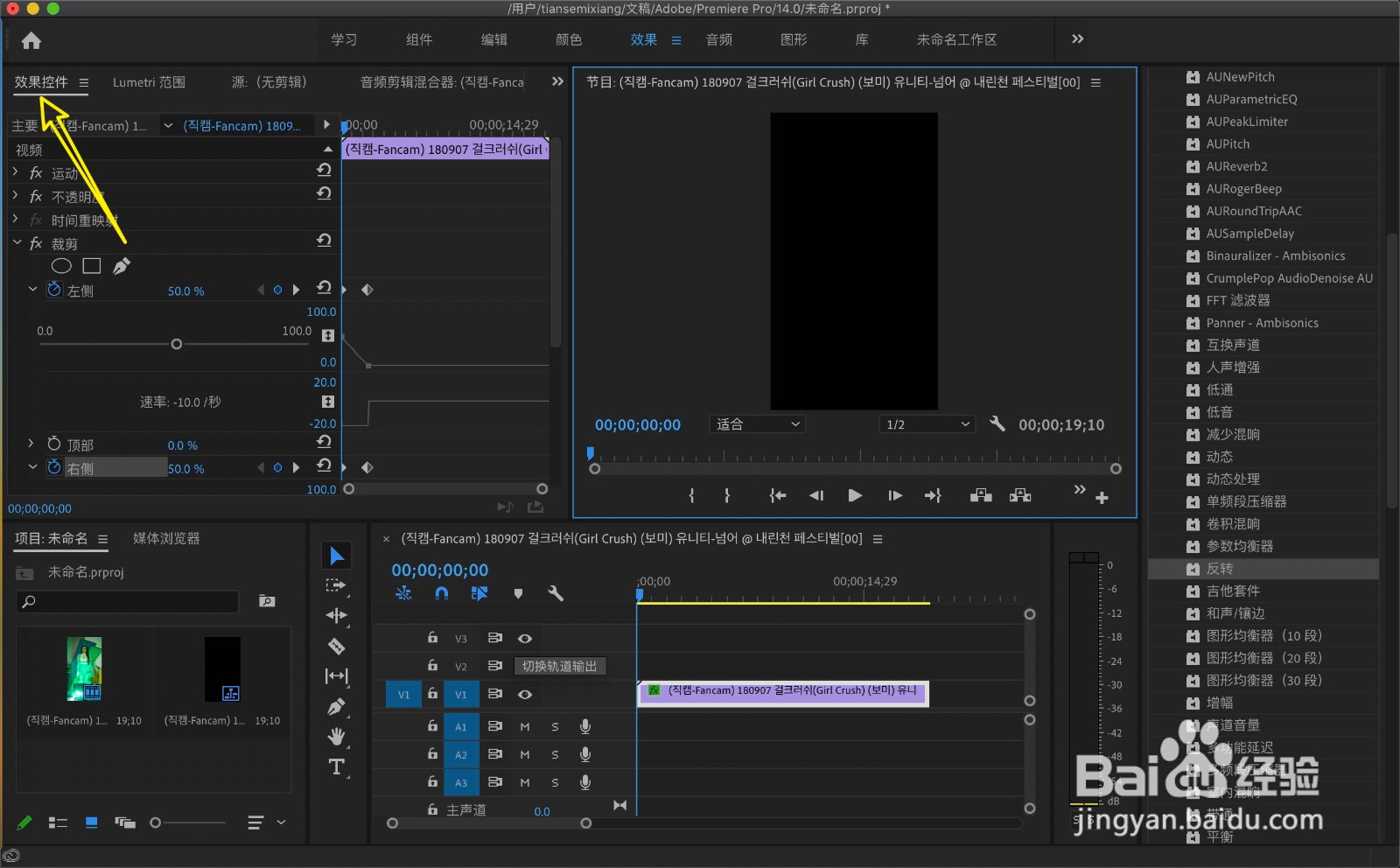1400x868 pixels.
Task: Collapse the 裁剪 effect
Action: (17, 242)
